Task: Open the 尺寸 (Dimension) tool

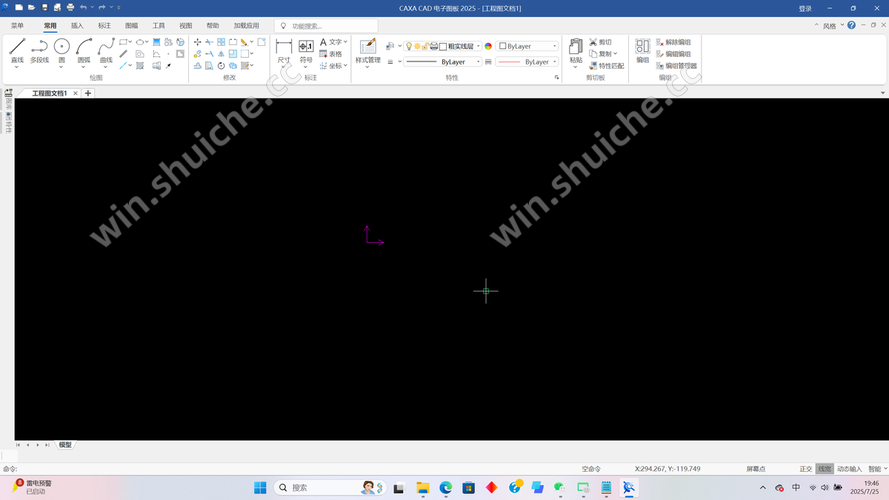Action: [283, 50]
